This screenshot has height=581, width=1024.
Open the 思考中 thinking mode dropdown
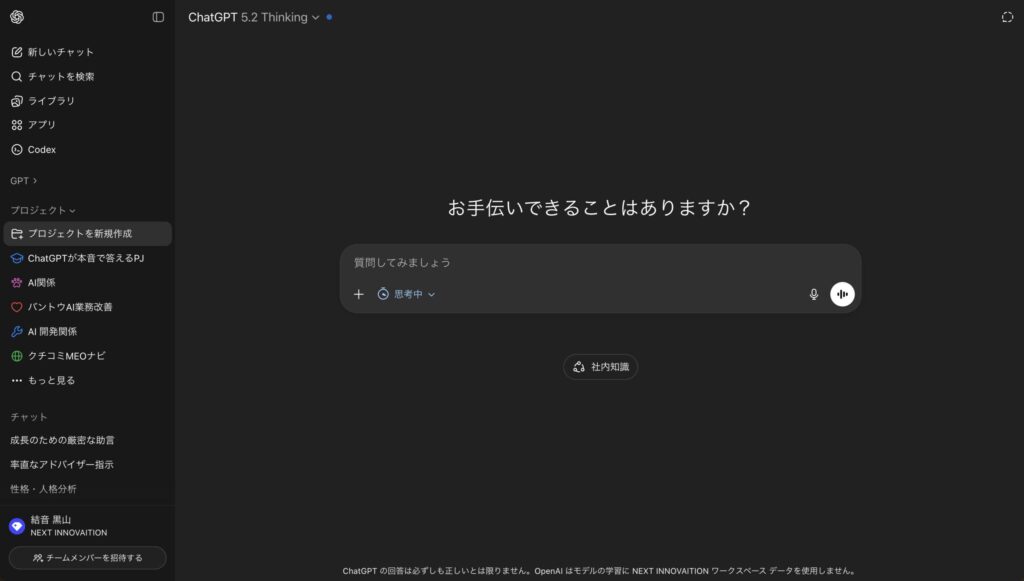(x=406, y=294)
